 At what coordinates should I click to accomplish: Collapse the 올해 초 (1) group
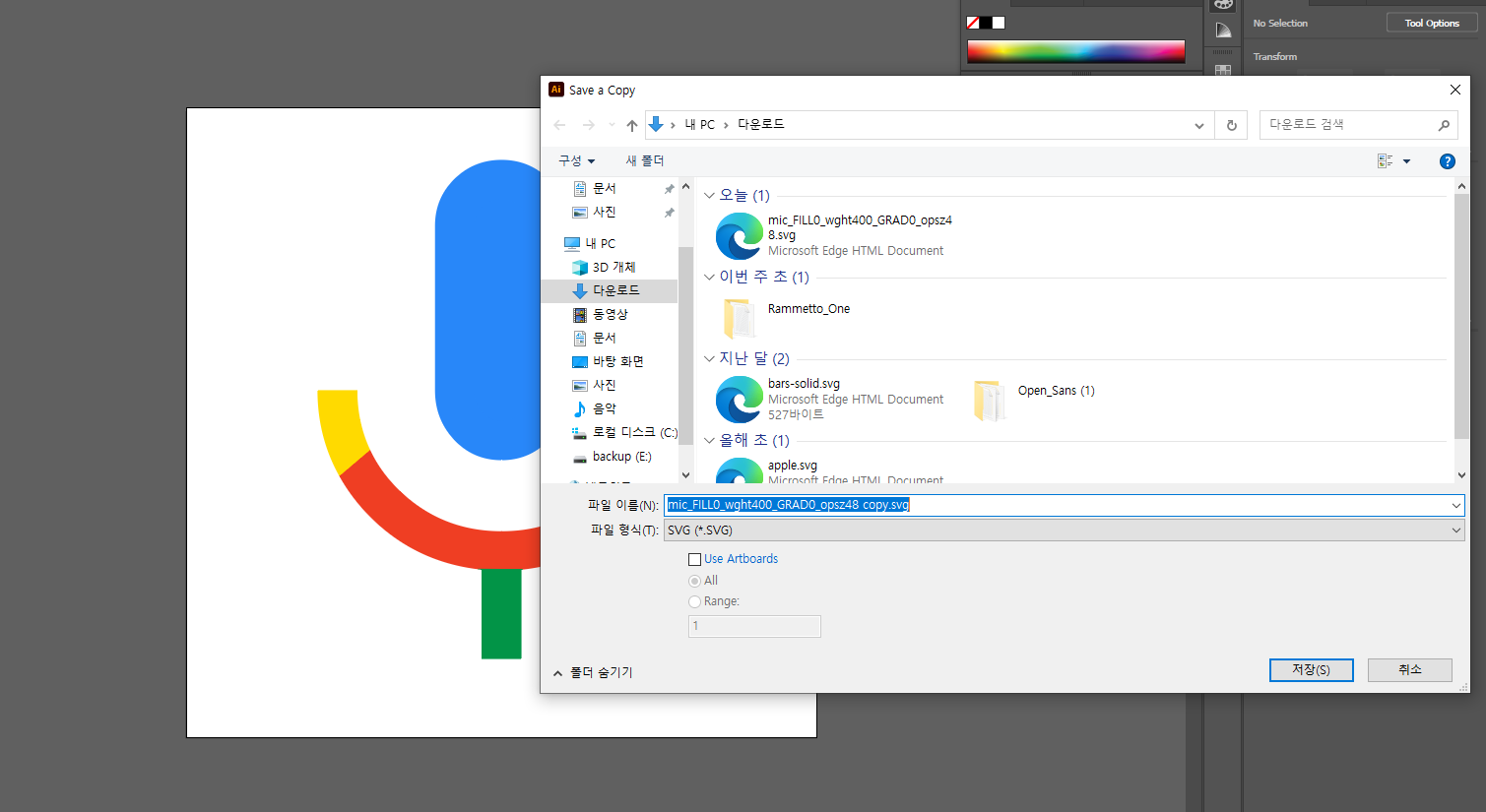[709, 440]
